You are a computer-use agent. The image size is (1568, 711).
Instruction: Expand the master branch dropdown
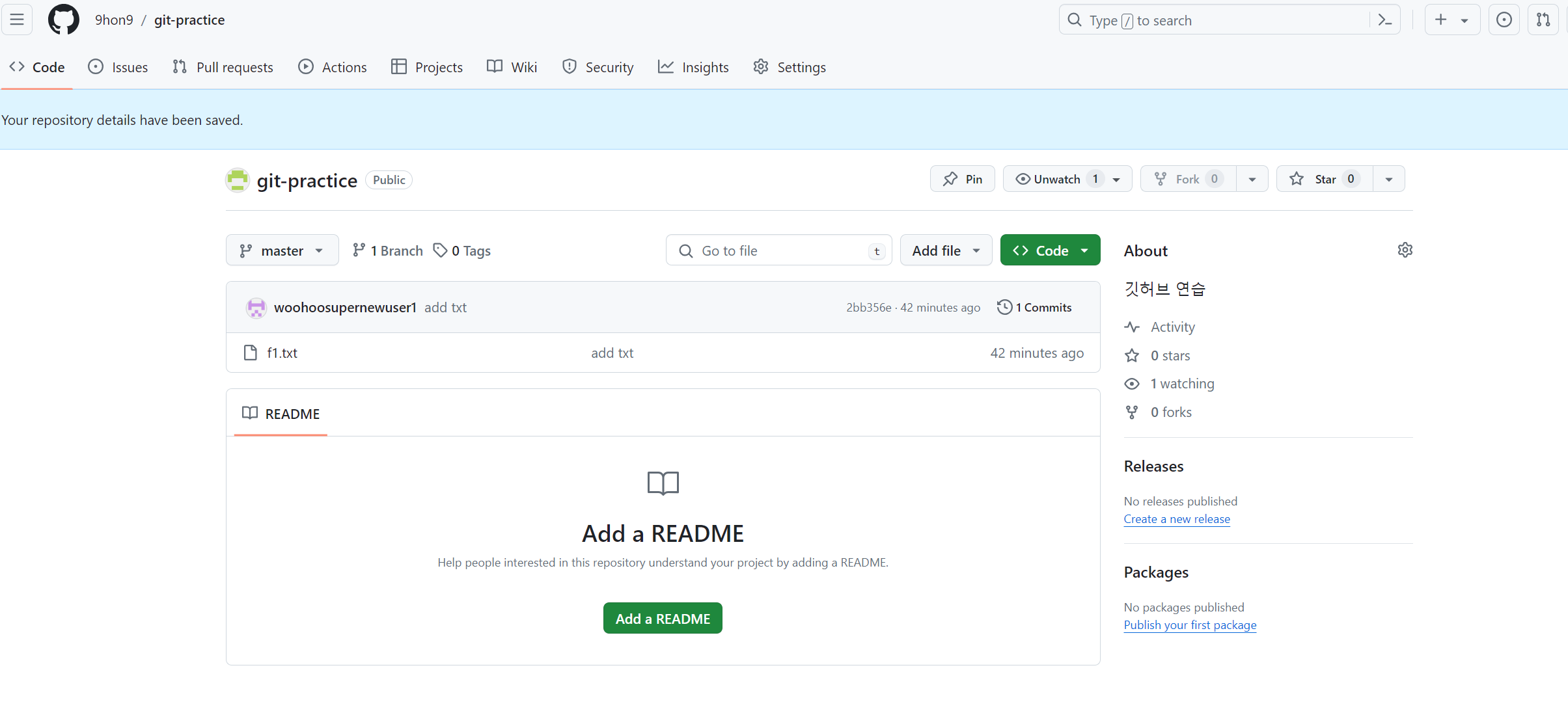pos(282,250)
